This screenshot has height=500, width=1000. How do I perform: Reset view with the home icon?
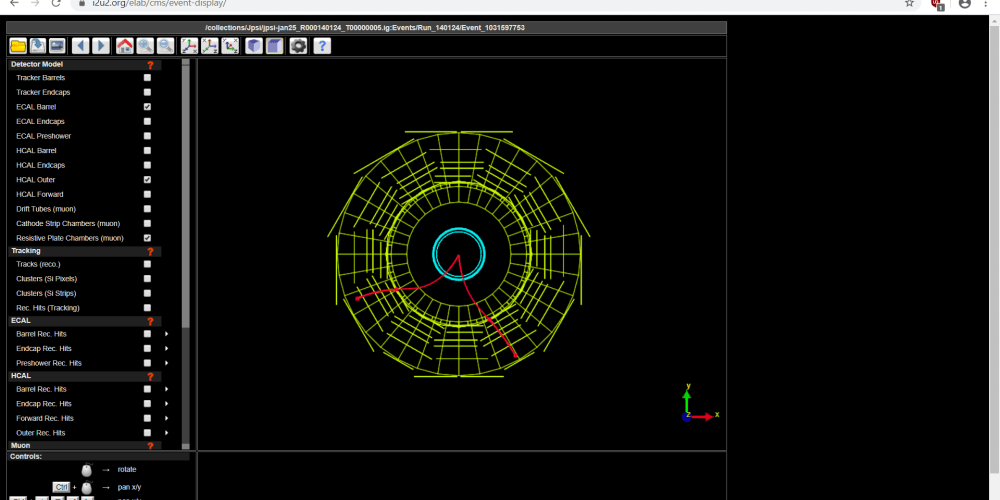click(x=125, y=46)
